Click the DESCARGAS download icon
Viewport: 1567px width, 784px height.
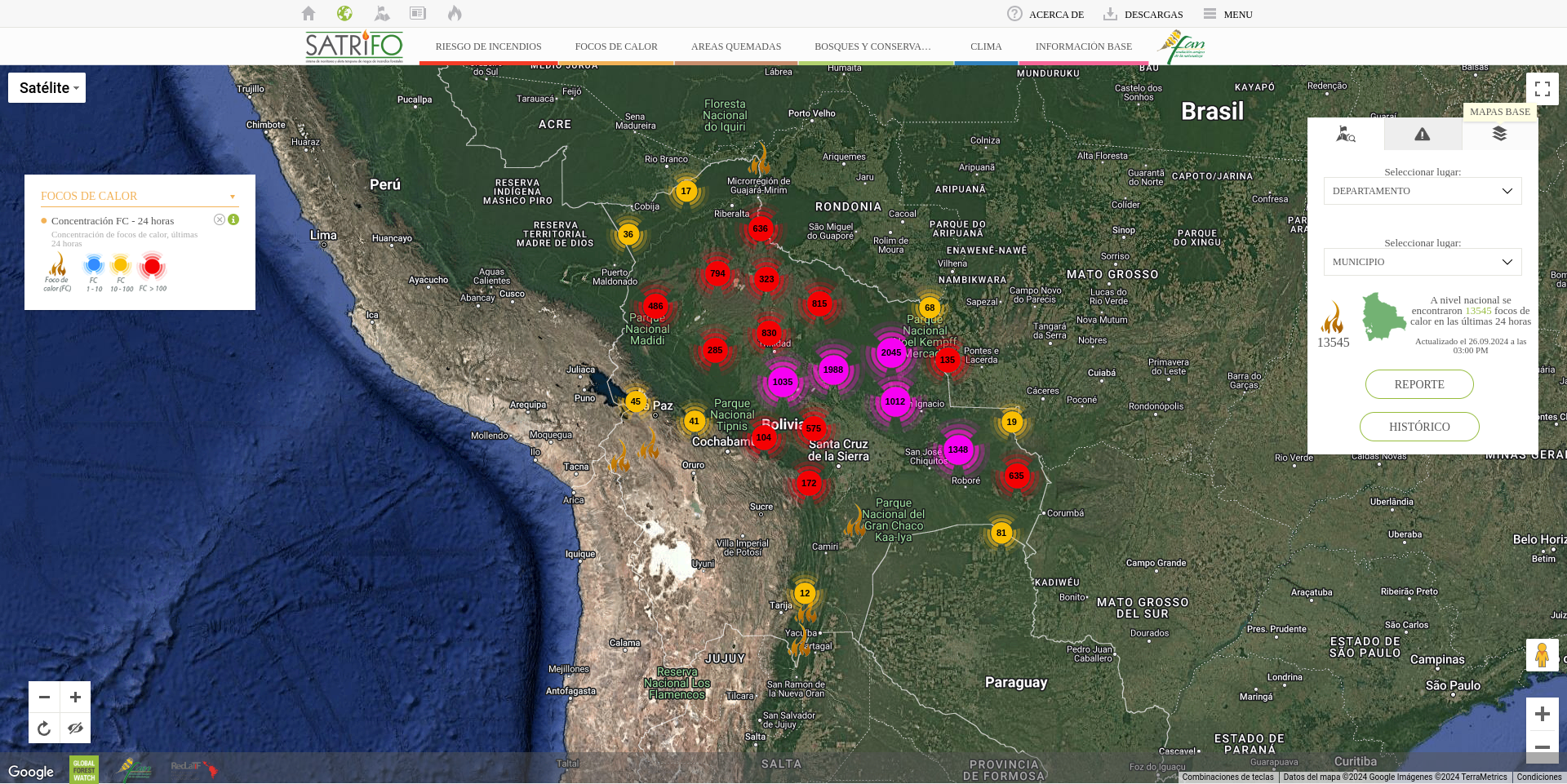[1110, 14]
